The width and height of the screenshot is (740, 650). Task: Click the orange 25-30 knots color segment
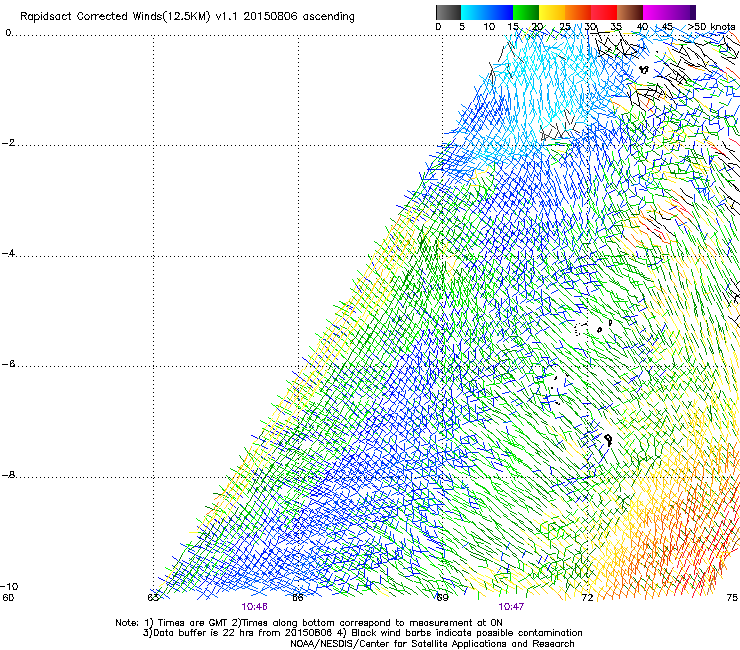(578, 12)
